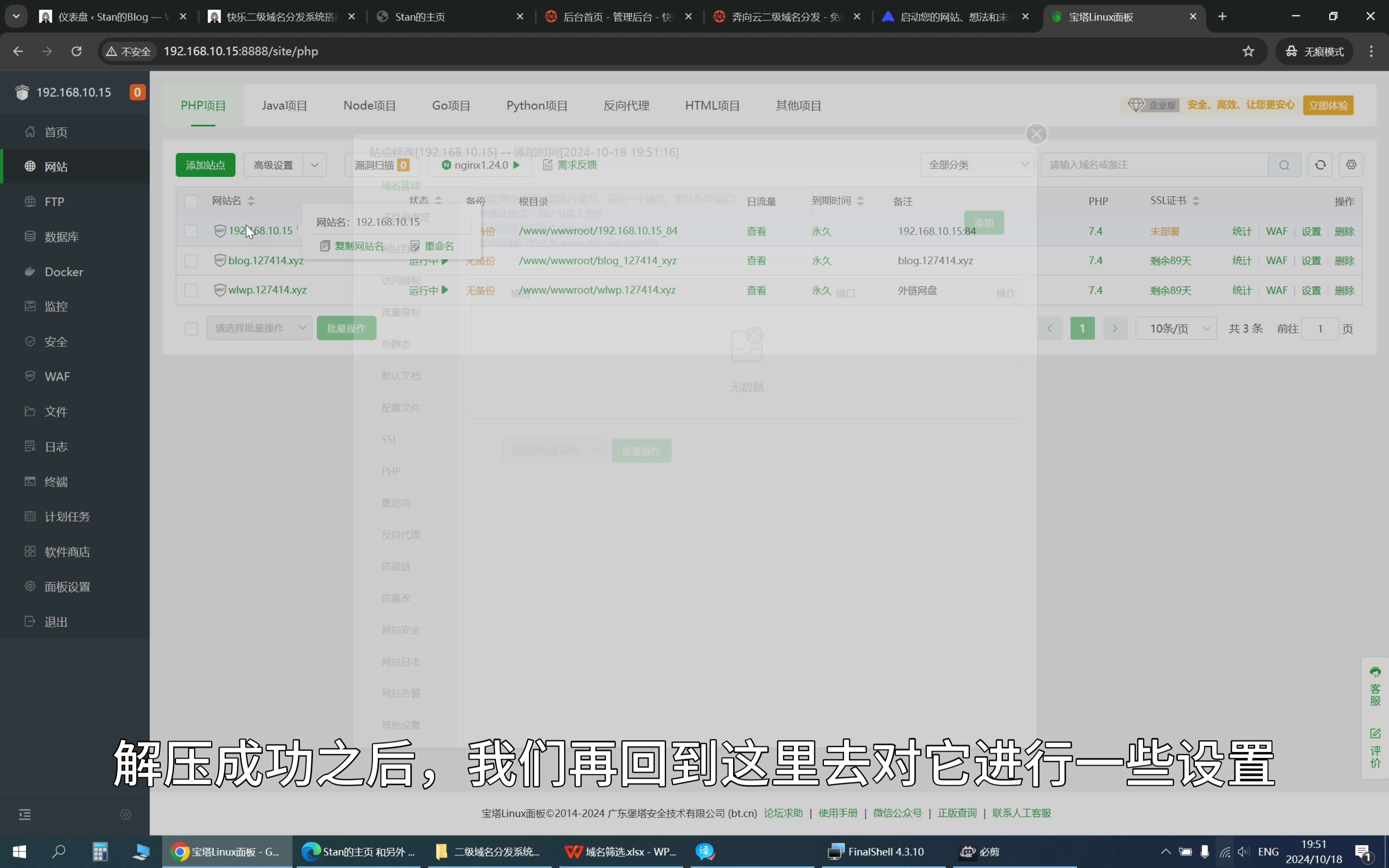This screenshot has width=1389, height=868.
Task: Go to pagination page 1 button
Action: click(1082, 328)
